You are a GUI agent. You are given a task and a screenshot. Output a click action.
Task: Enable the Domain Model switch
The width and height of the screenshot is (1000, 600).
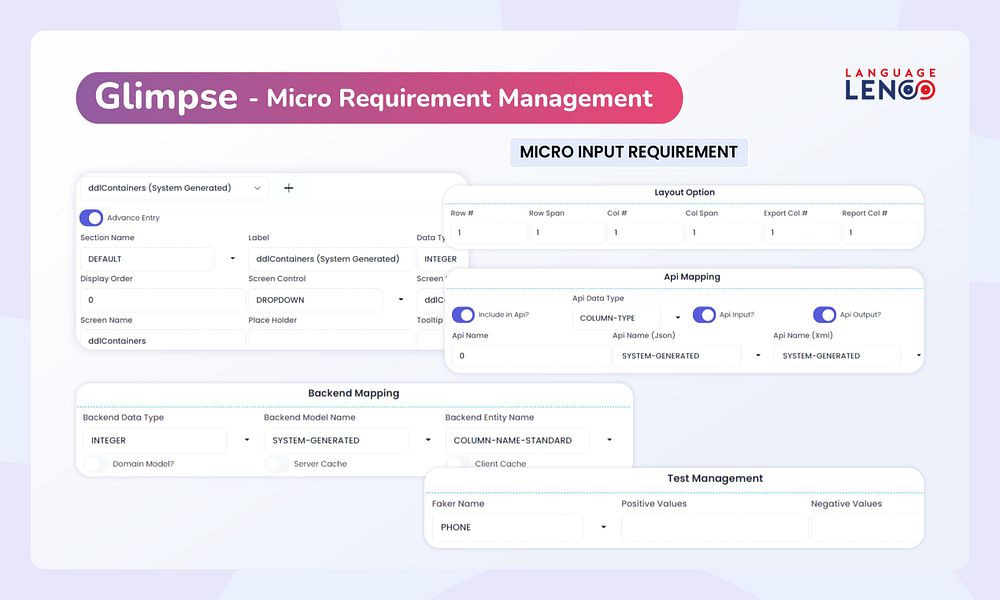[95, 464]
